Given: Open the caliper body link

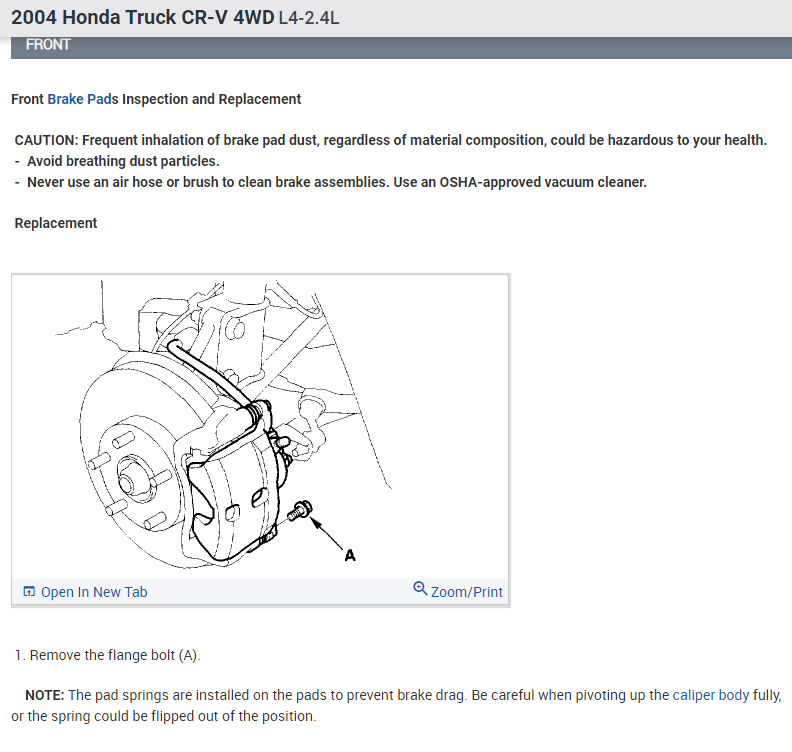Looking at the screenshot, I should 711,695.
